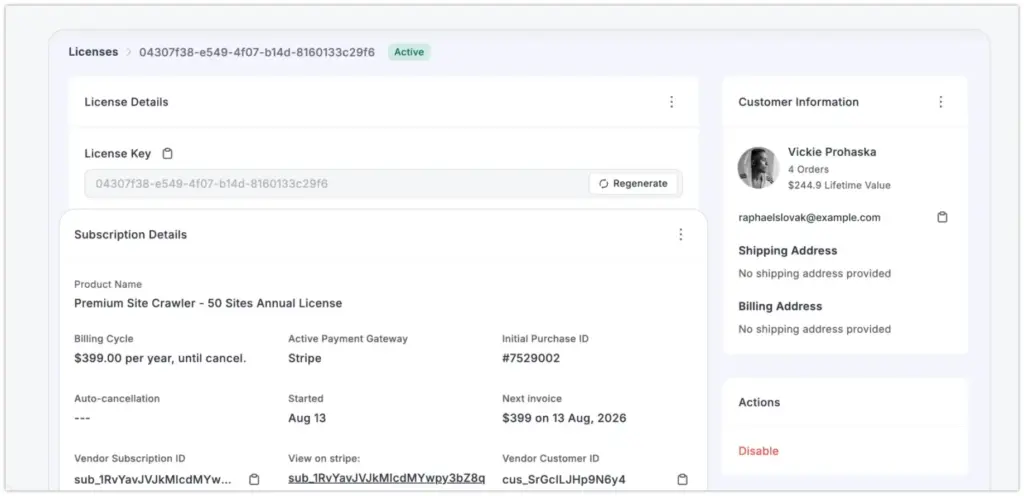Viewport: 1024px width, 496px height.
Task: Open customer name Vickie Prohaska
Action: click(831, 152)
